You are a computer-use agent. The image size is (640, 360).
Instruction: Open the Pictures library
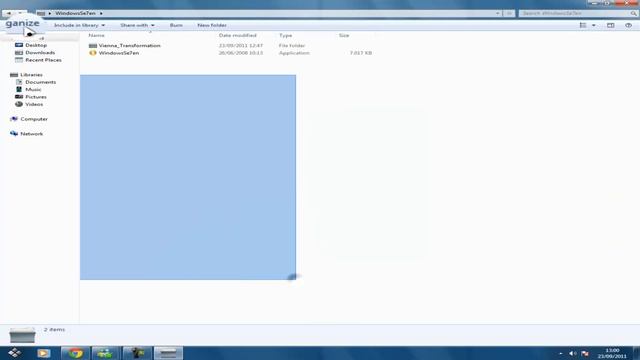tap(36, 97)
